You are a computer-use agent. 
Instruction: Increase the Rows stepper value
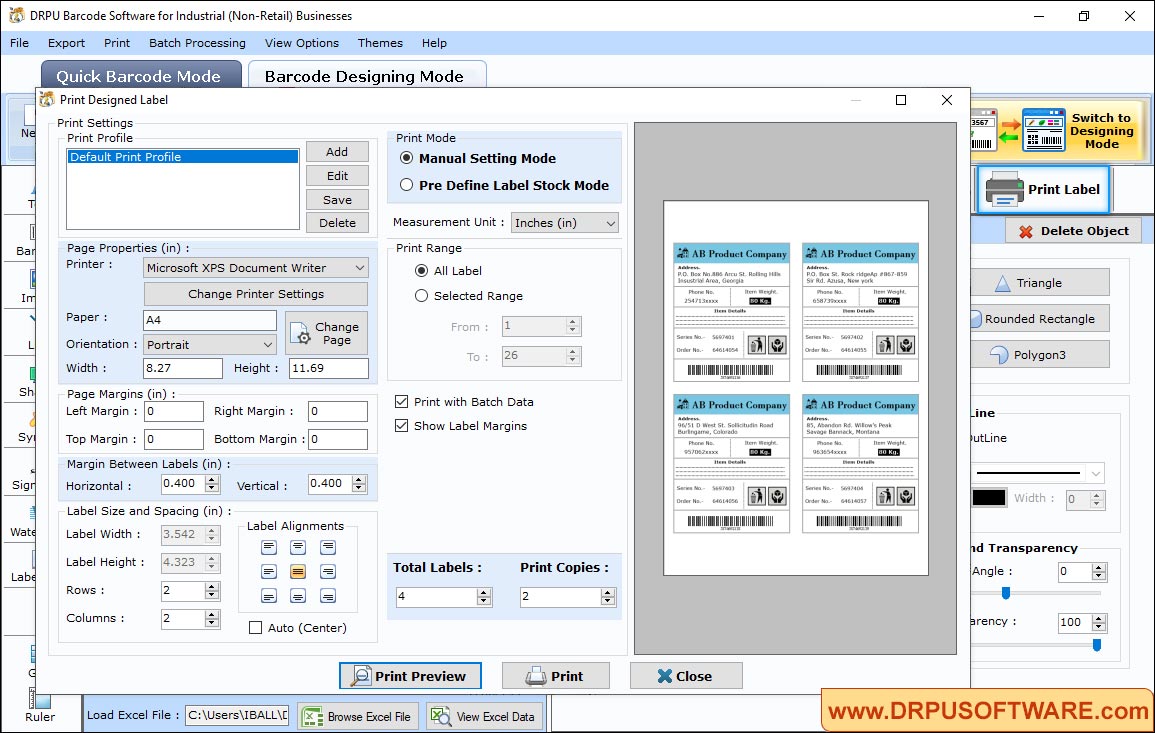coord(212,586)
